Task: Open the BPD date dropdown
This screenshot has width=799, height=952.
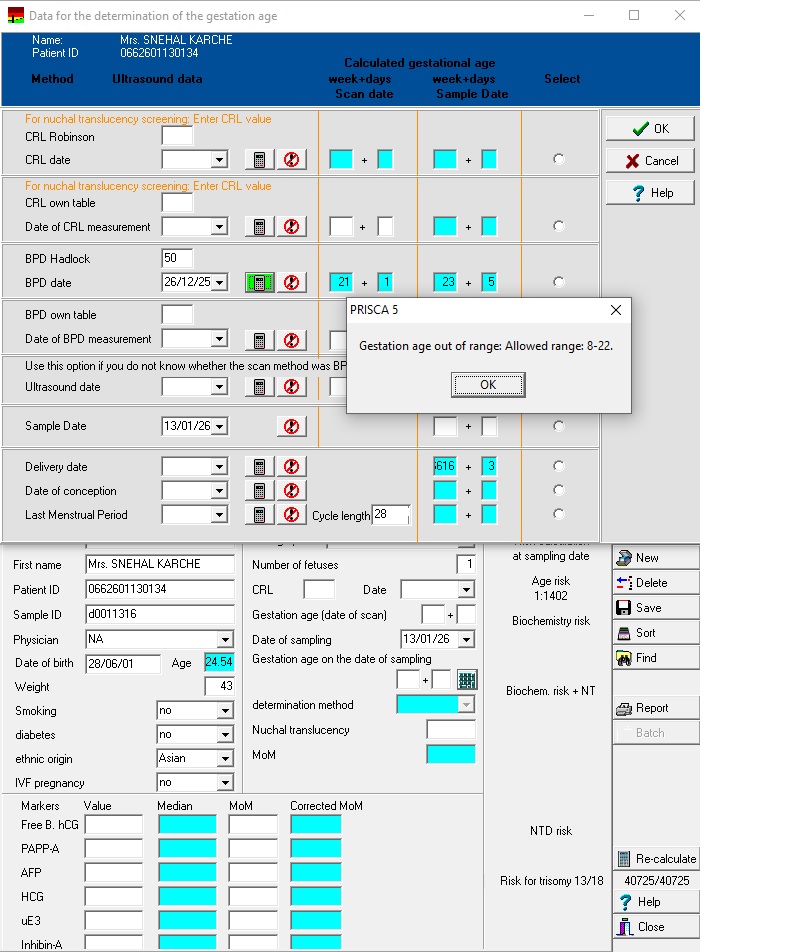Action: pyautogui.click(x=219, y=283)
